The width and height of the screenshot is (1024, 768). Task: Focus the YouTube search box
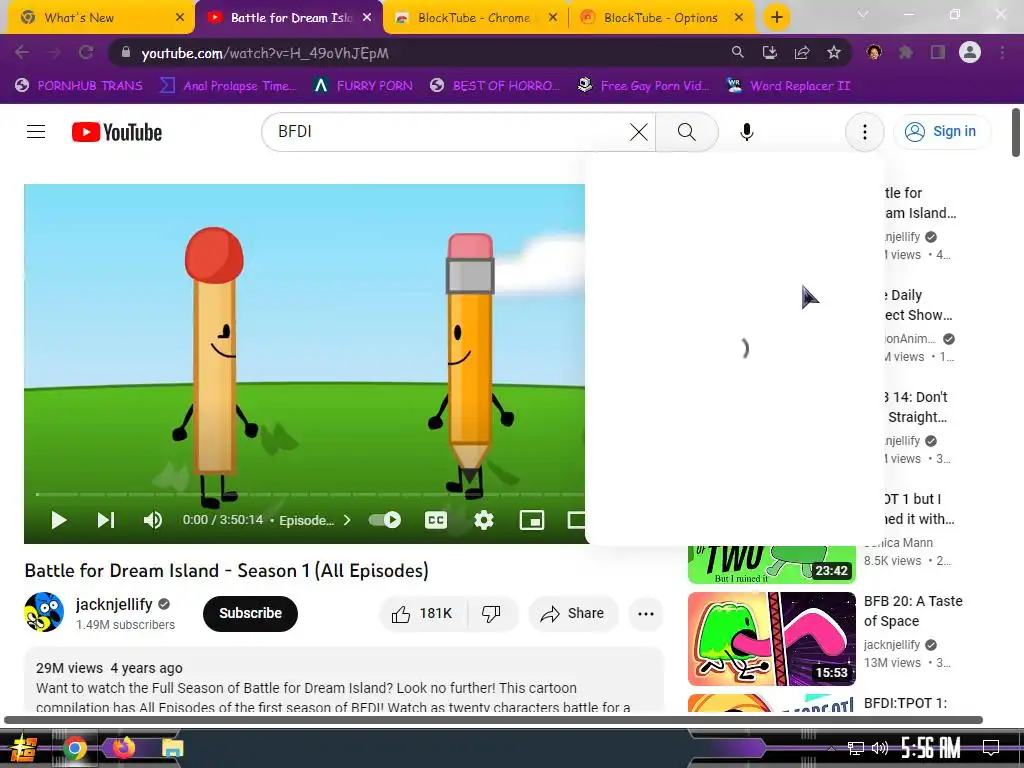pyautogui.click(x=451, y=132)
